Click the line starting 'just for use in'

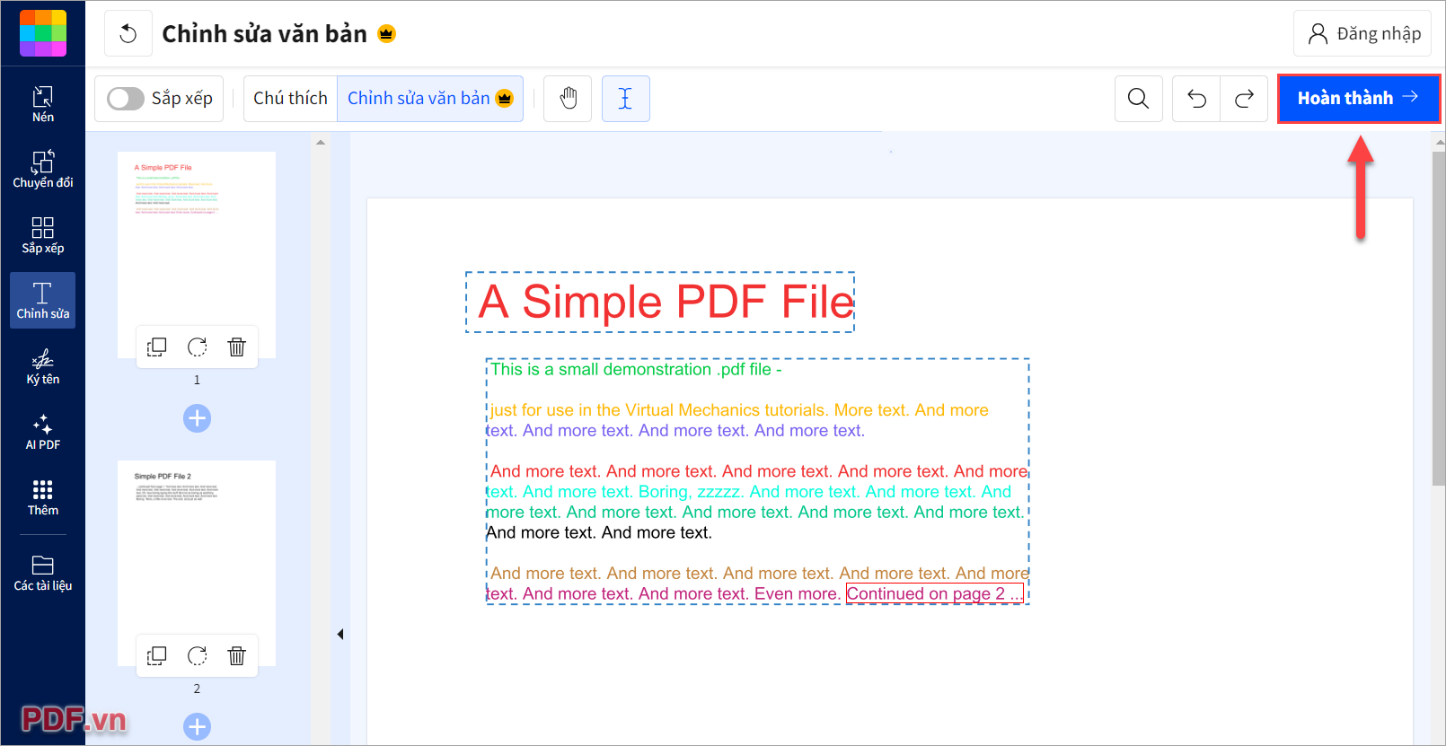tap(739, 410)
